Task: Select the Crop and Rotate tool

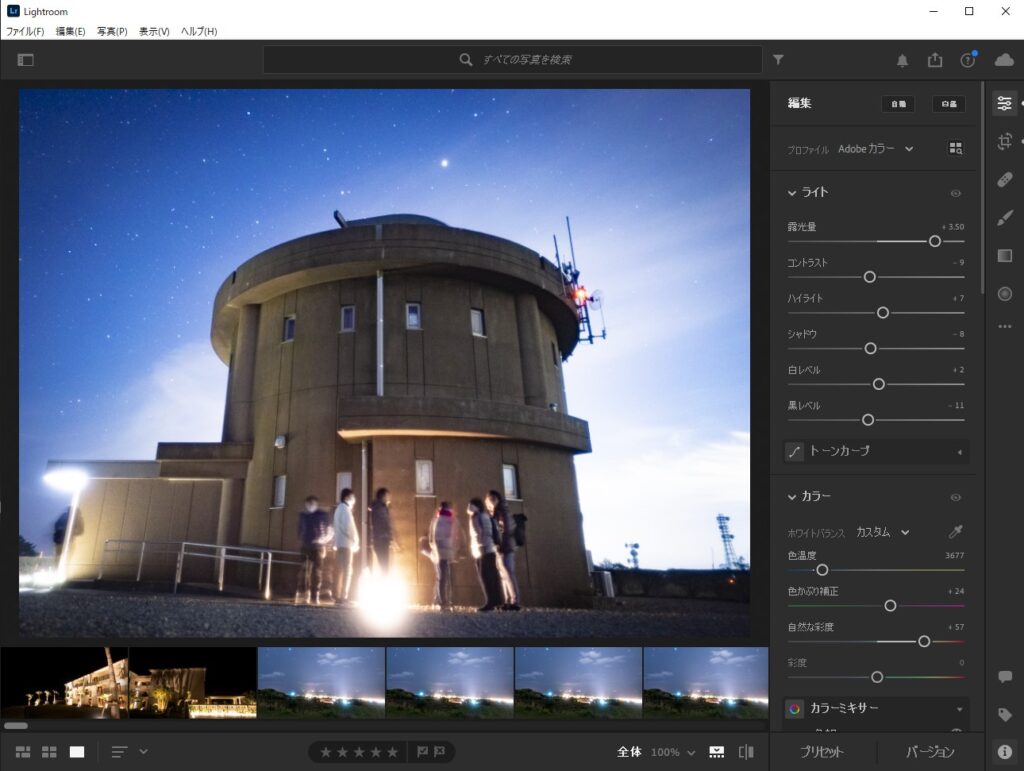Action: pos(1005,142)
